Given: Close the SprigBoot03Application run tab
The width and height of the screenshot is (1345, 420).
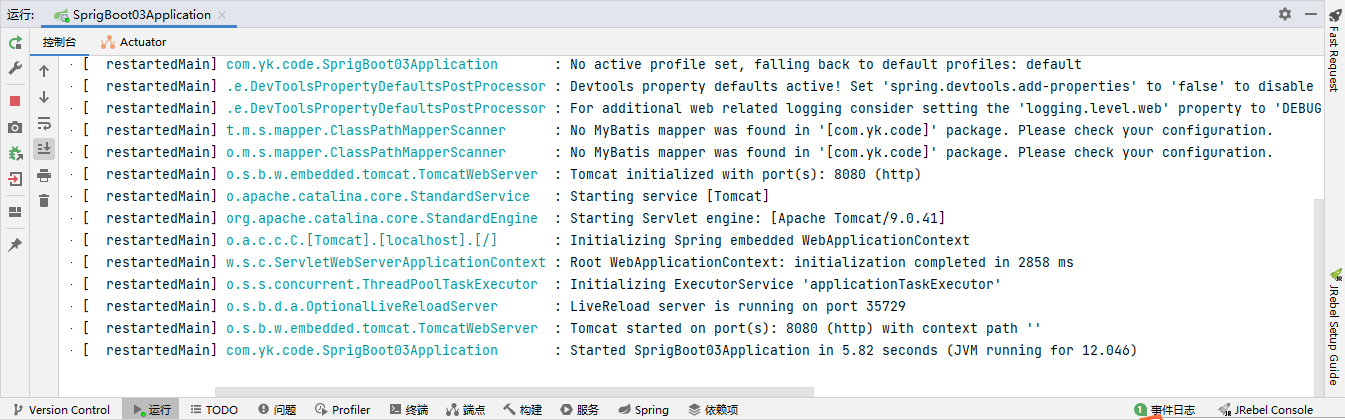Looking at the screenshot, I should point(222,15).
